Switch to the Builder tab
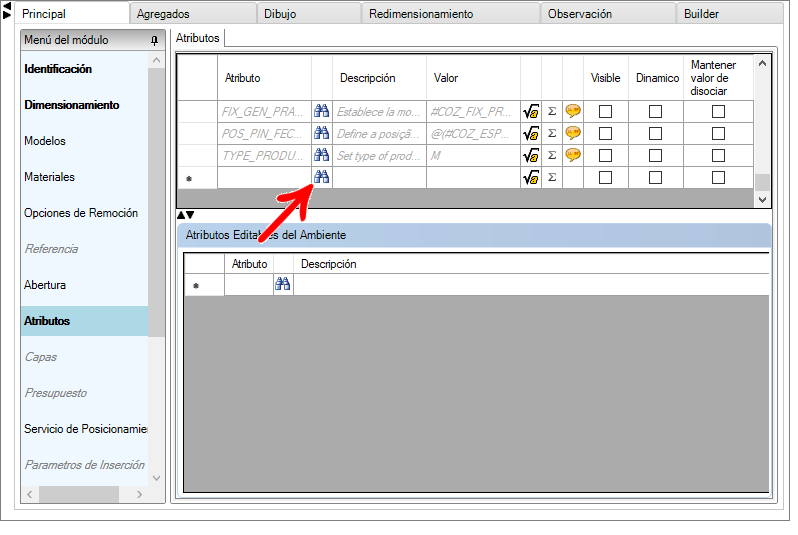The image size is (798, 535). point(730,14)
